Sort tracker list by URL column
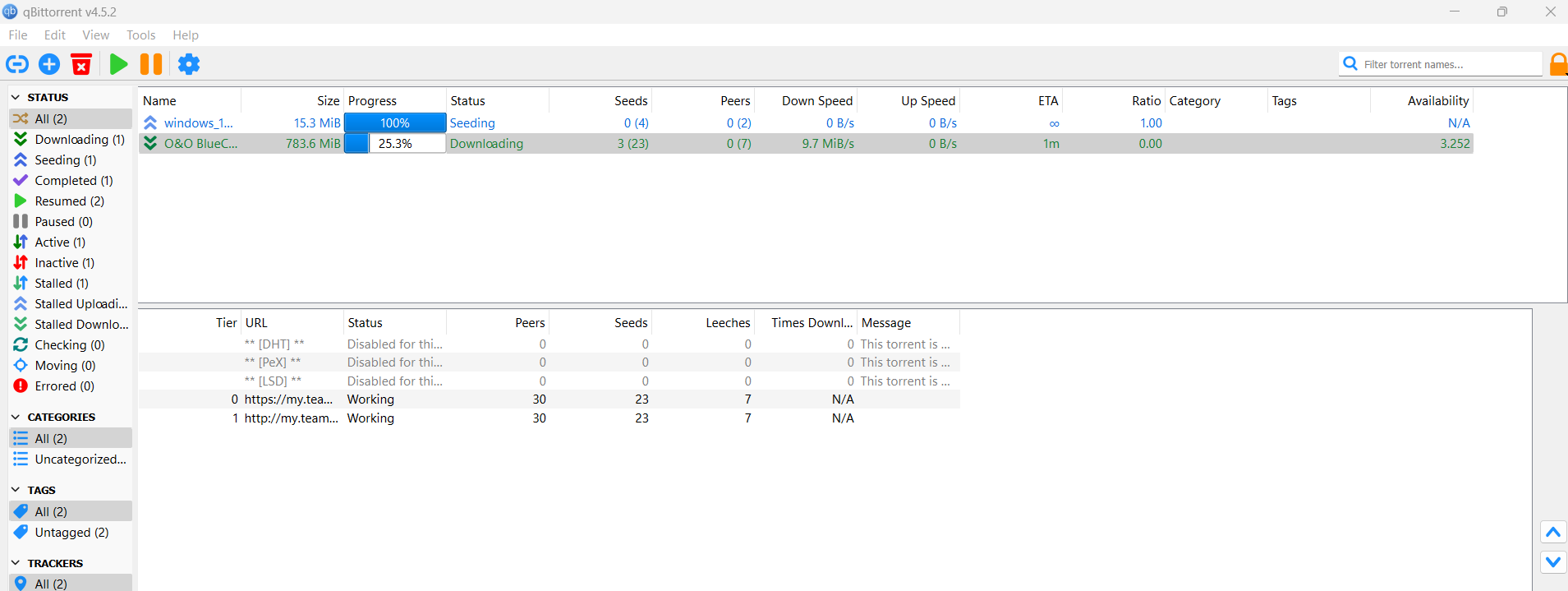 [292, 322]
